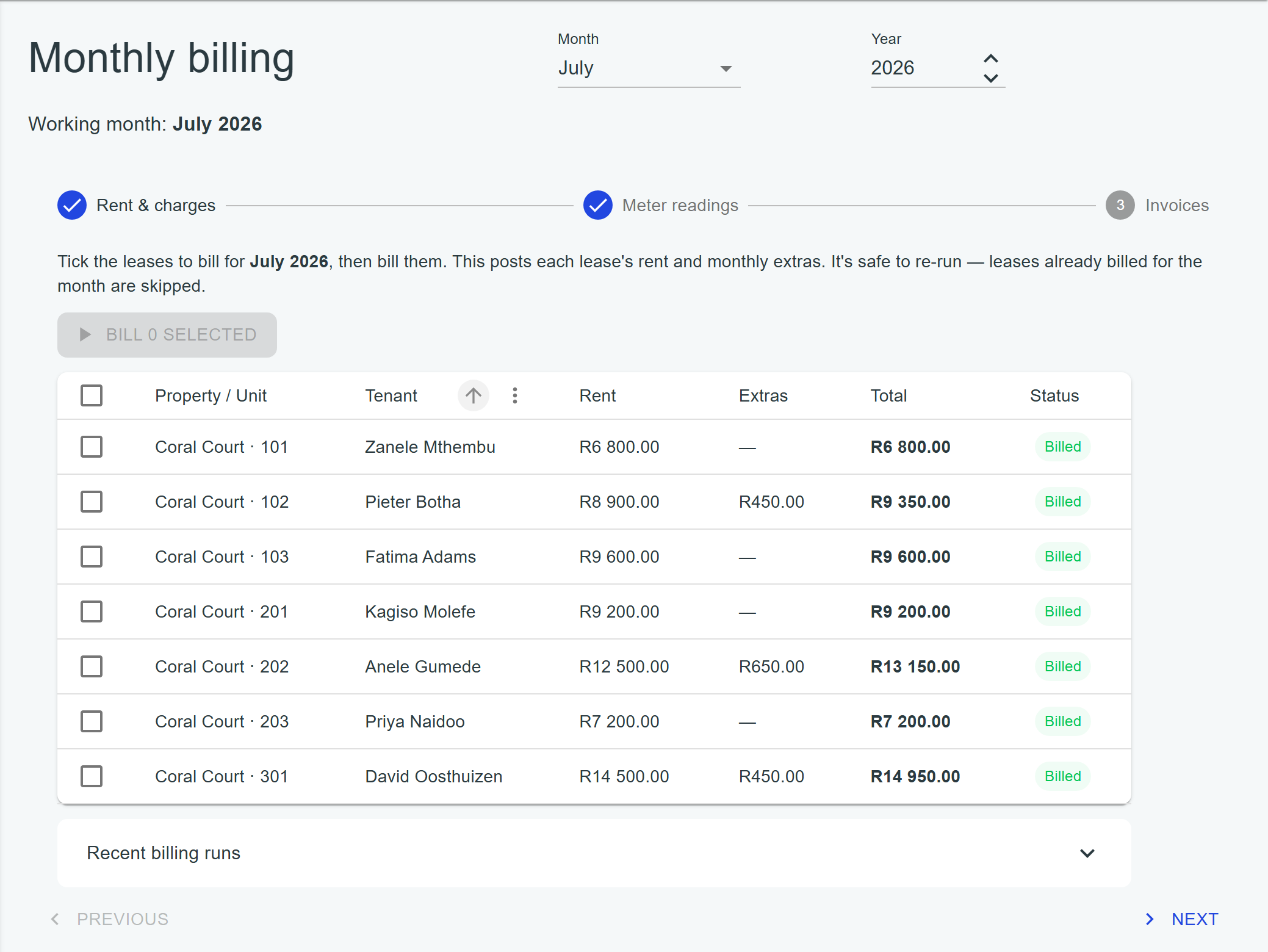Image resolution: width=1268 pixels, height=952 pixels.
Task: Click the Meter readings step checkmark icon
Action: tap(597, 205)
